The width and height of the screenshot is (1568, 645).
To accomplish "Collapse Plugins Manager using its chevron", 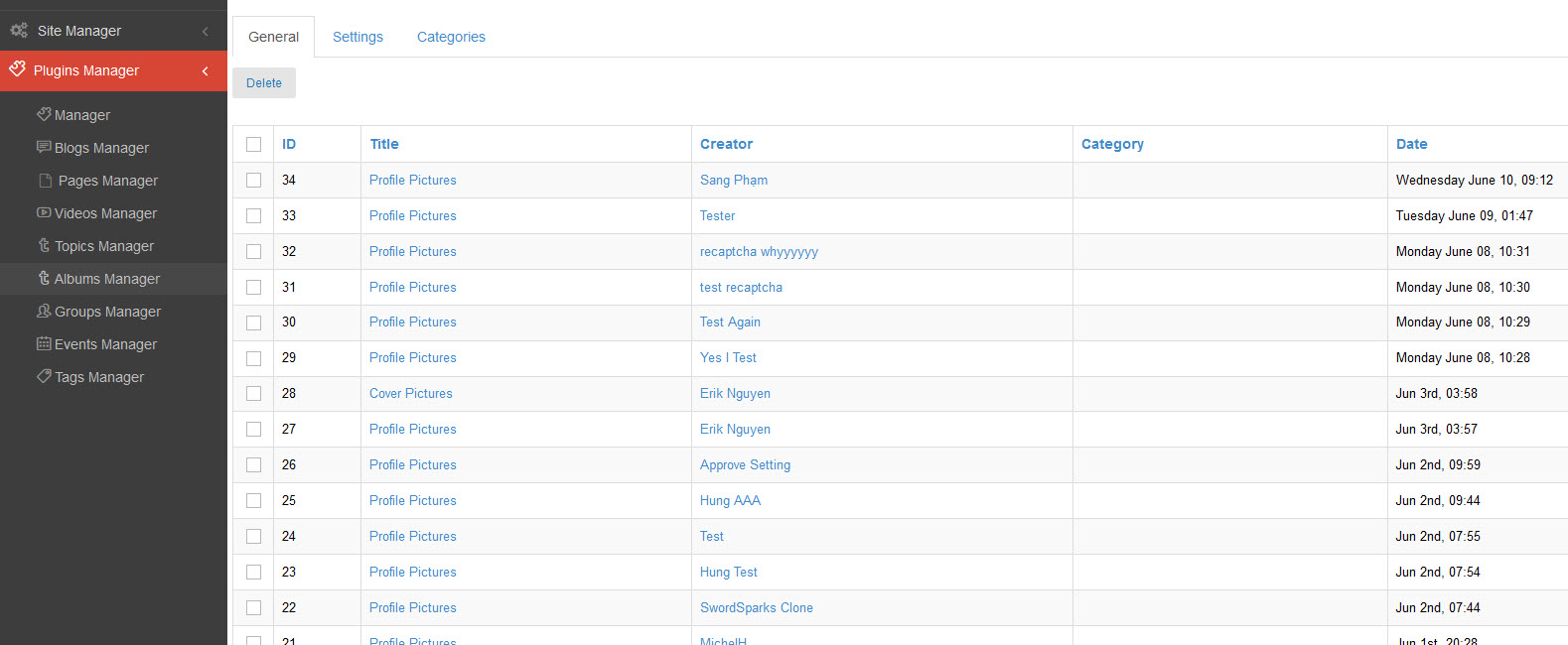I will 206,70.
